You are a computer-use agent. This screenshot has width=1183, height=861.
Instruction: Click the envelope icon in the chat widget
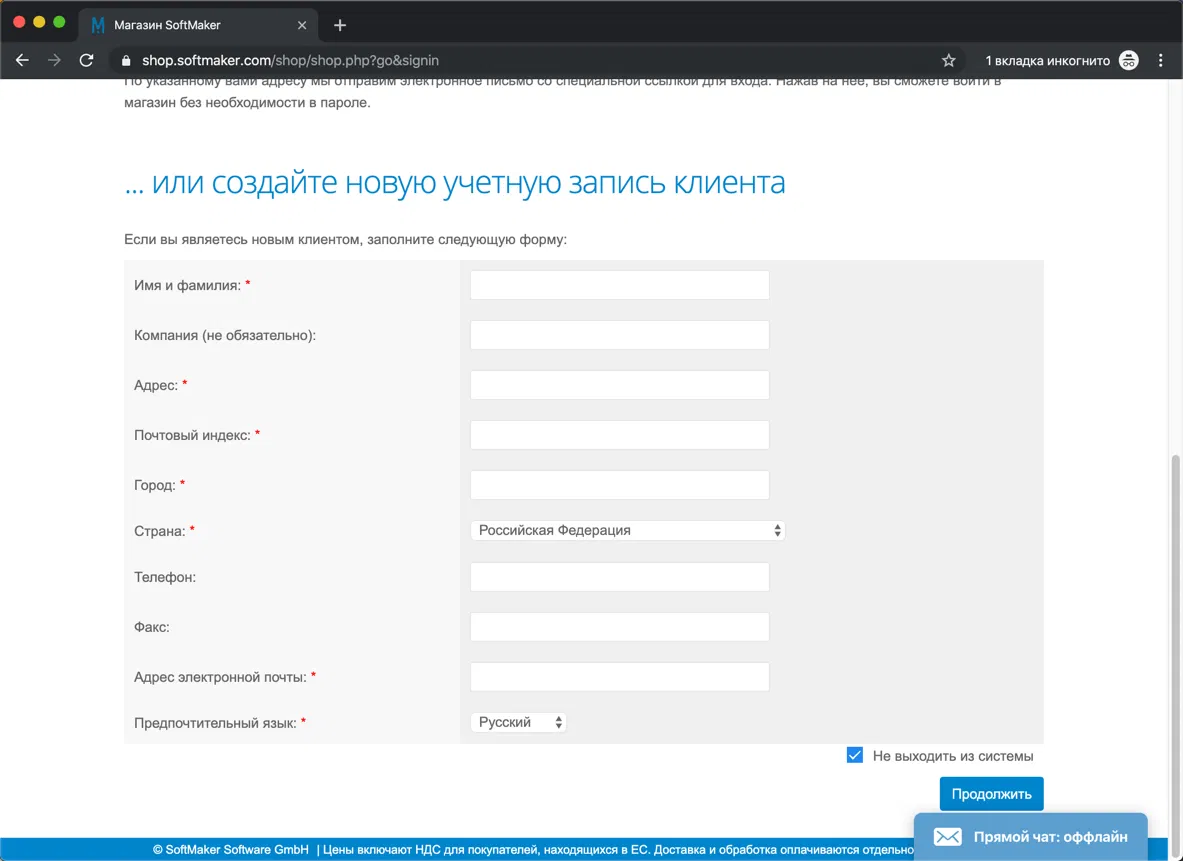pos(947,836)
